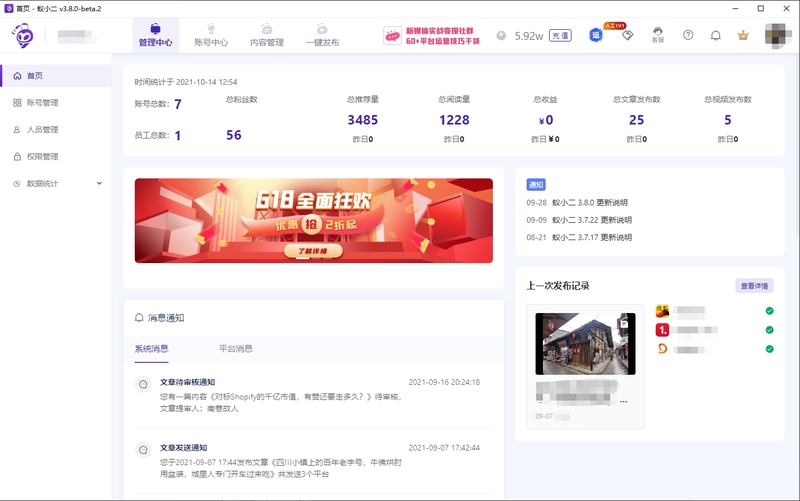Click the ant mascot logo

(23, 35)
